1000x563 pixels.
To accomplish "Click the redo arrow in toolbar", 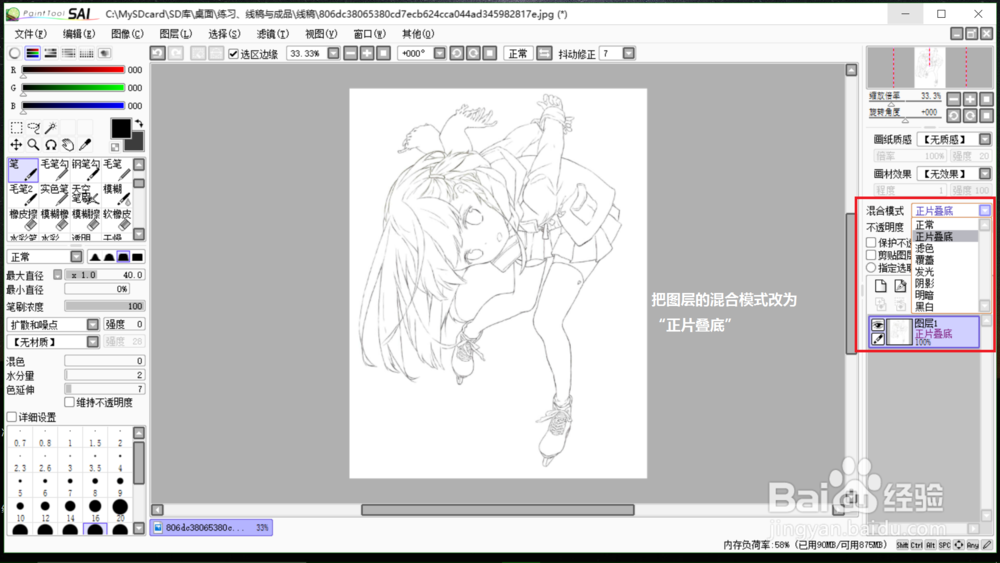I will [x=175, y=54].
